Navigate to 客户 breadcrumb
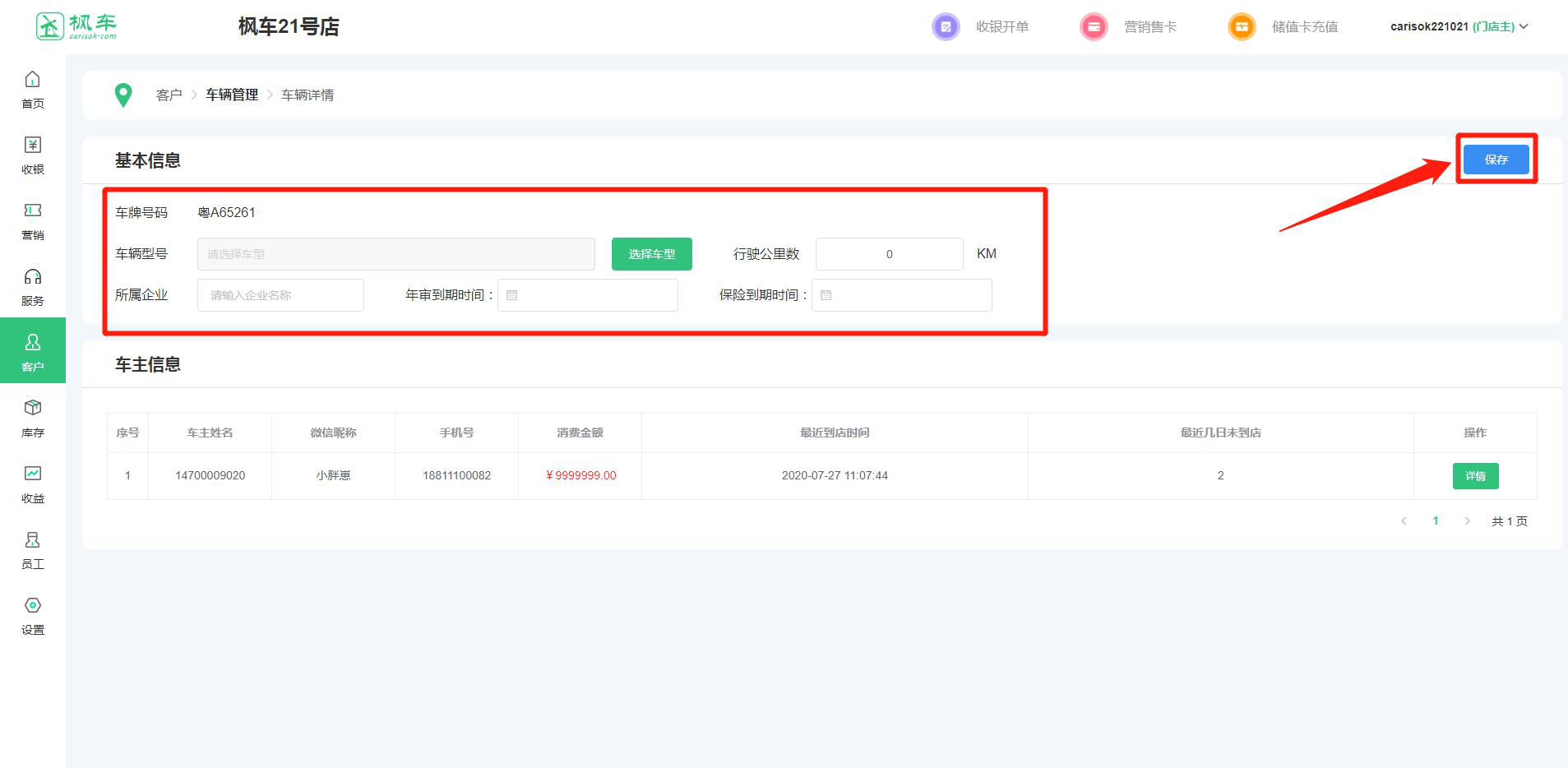The width and height of the screenshot is (1568, 768). tap(169, 95)
